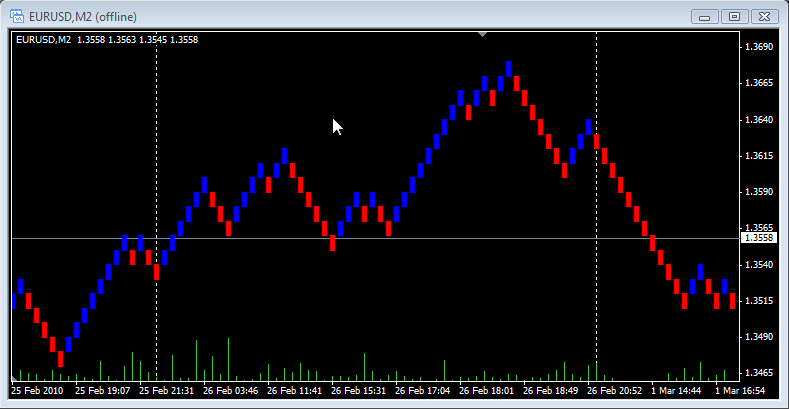Click the topmost blue brick at chart peak

[508, 69]
